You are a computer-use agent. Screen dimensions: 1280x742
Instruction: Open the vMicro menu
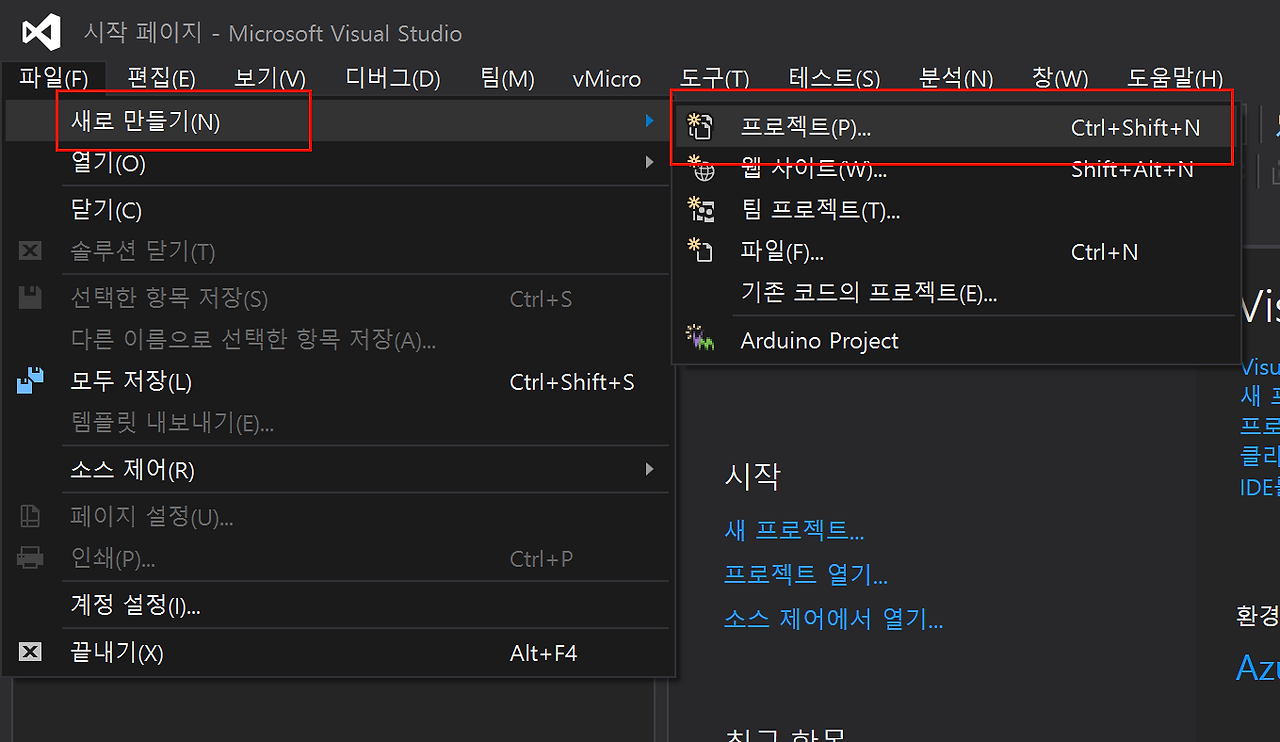[607, 78]
